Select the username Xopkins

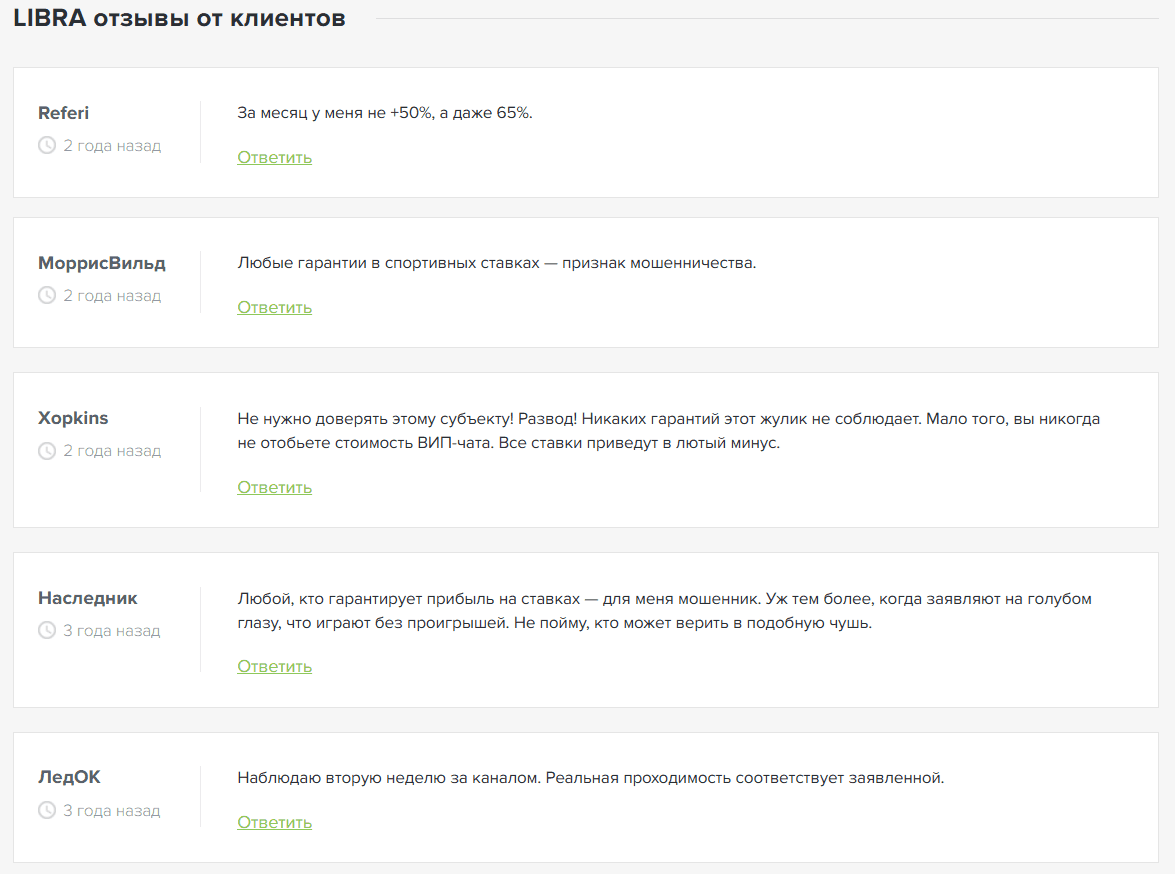(x=73, y=418)
